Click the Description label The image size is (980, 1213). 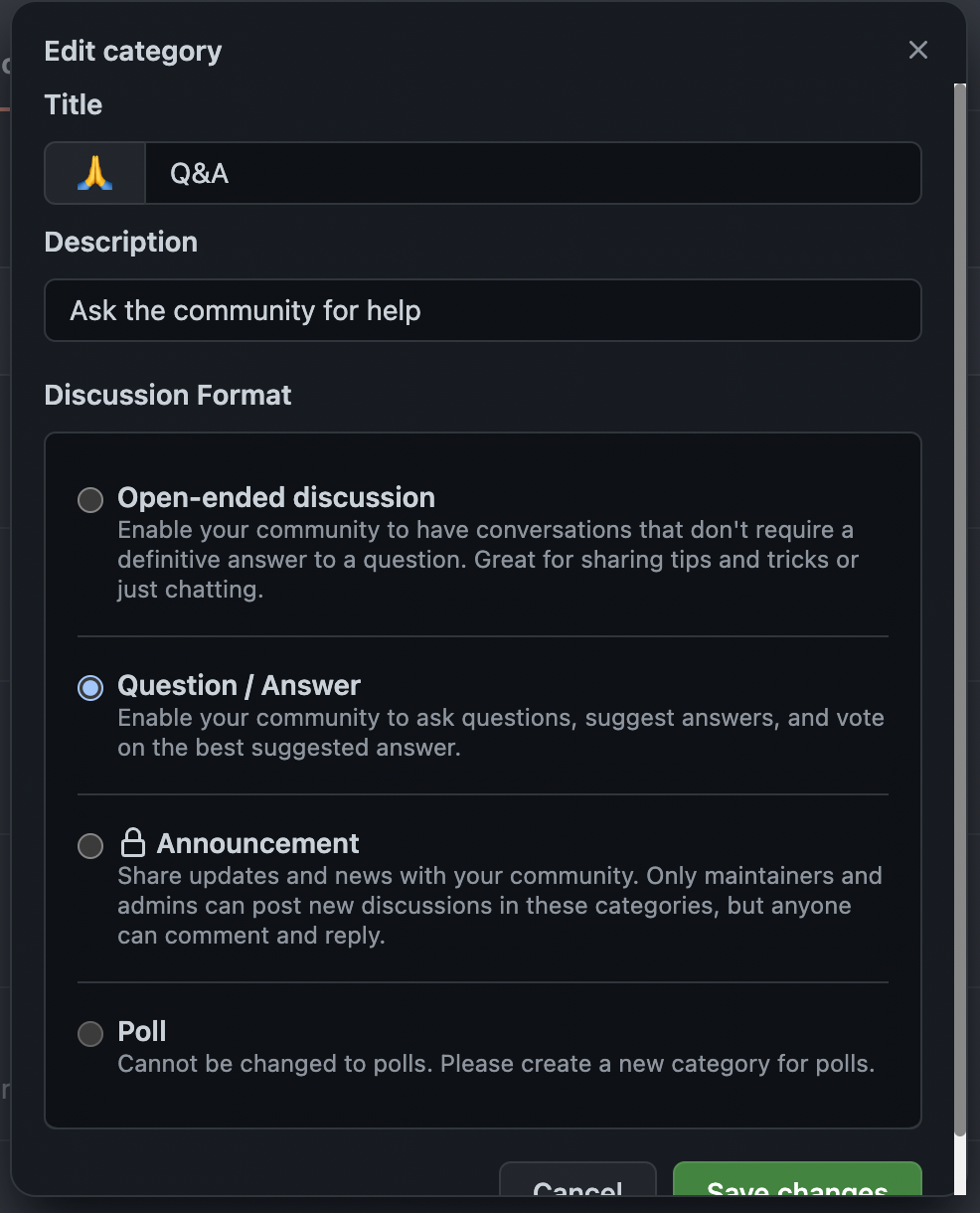(x=120, y=241)
